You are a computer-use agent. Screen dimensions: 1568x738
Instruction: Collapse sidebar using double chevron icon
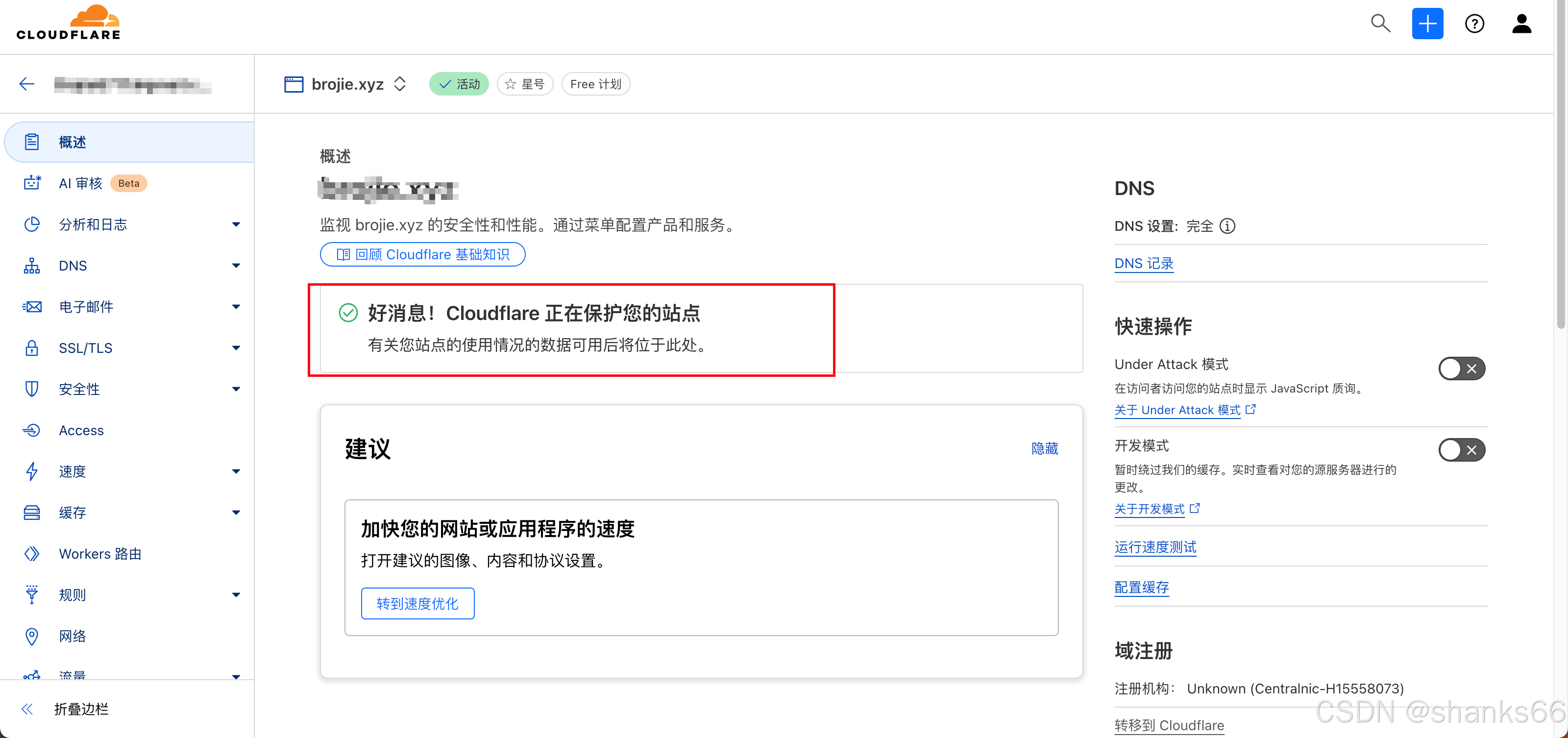pos(27,709)
